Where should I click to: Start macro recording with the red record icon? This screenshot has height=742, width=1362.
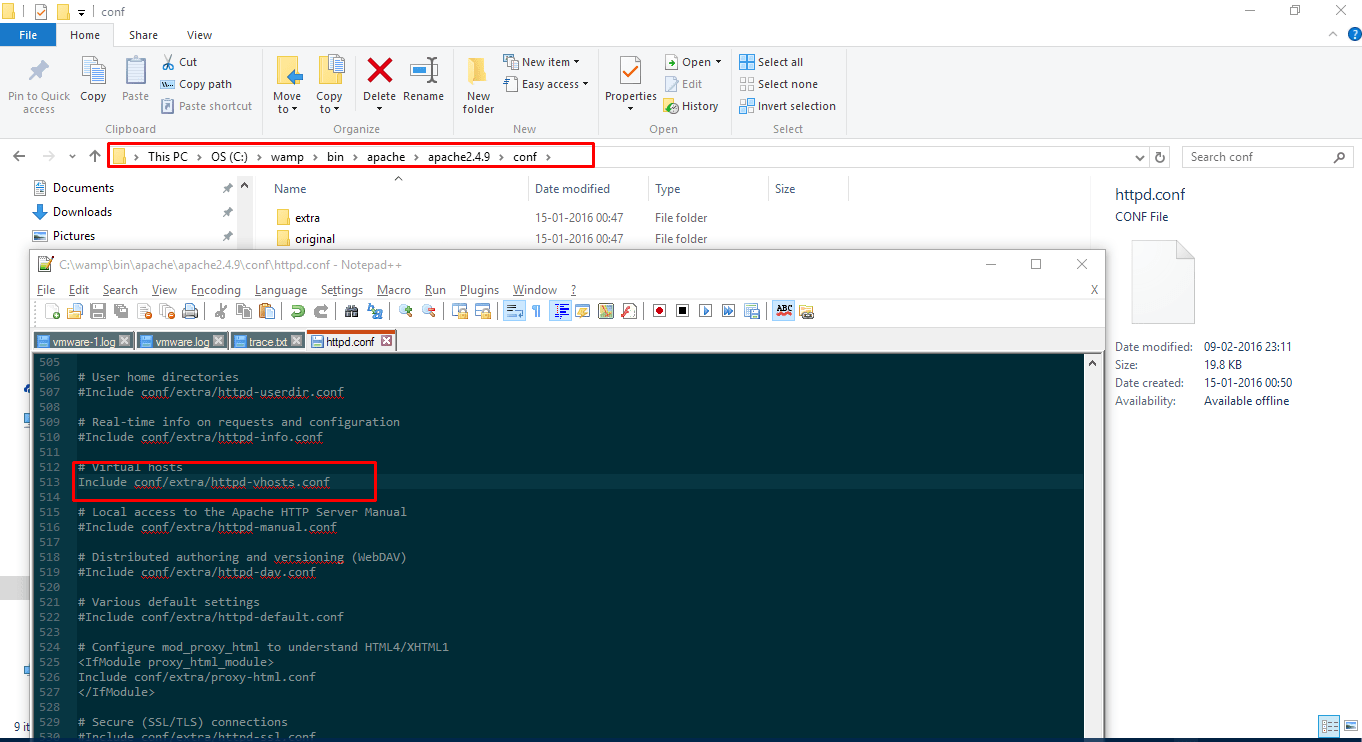pos(659,311)
